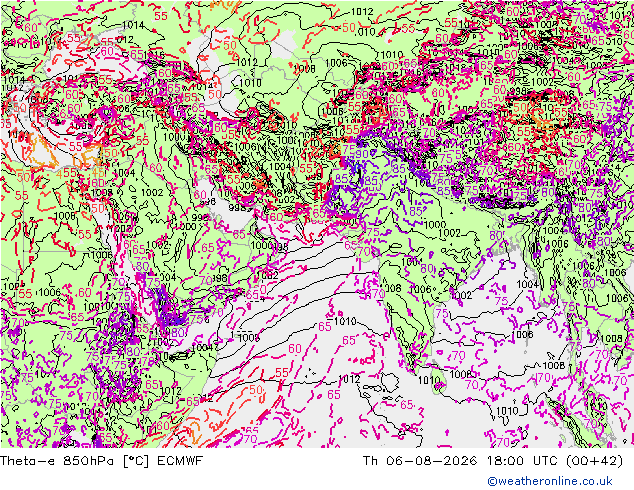Click the 'Theta-e 850hPa [°C] ECMWF' caption
Screen dimensions: 634x490
101,460
